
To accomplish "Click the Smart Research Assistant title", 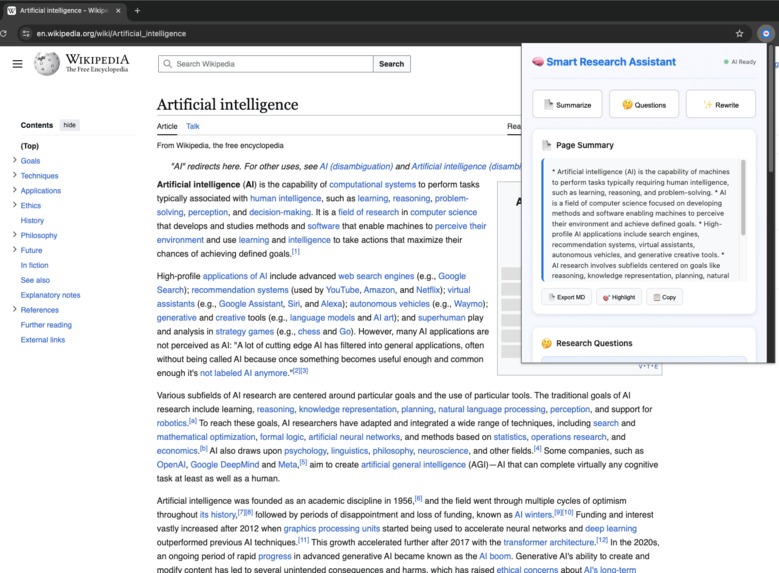I will pyautogui.click(x=611, y=62).
